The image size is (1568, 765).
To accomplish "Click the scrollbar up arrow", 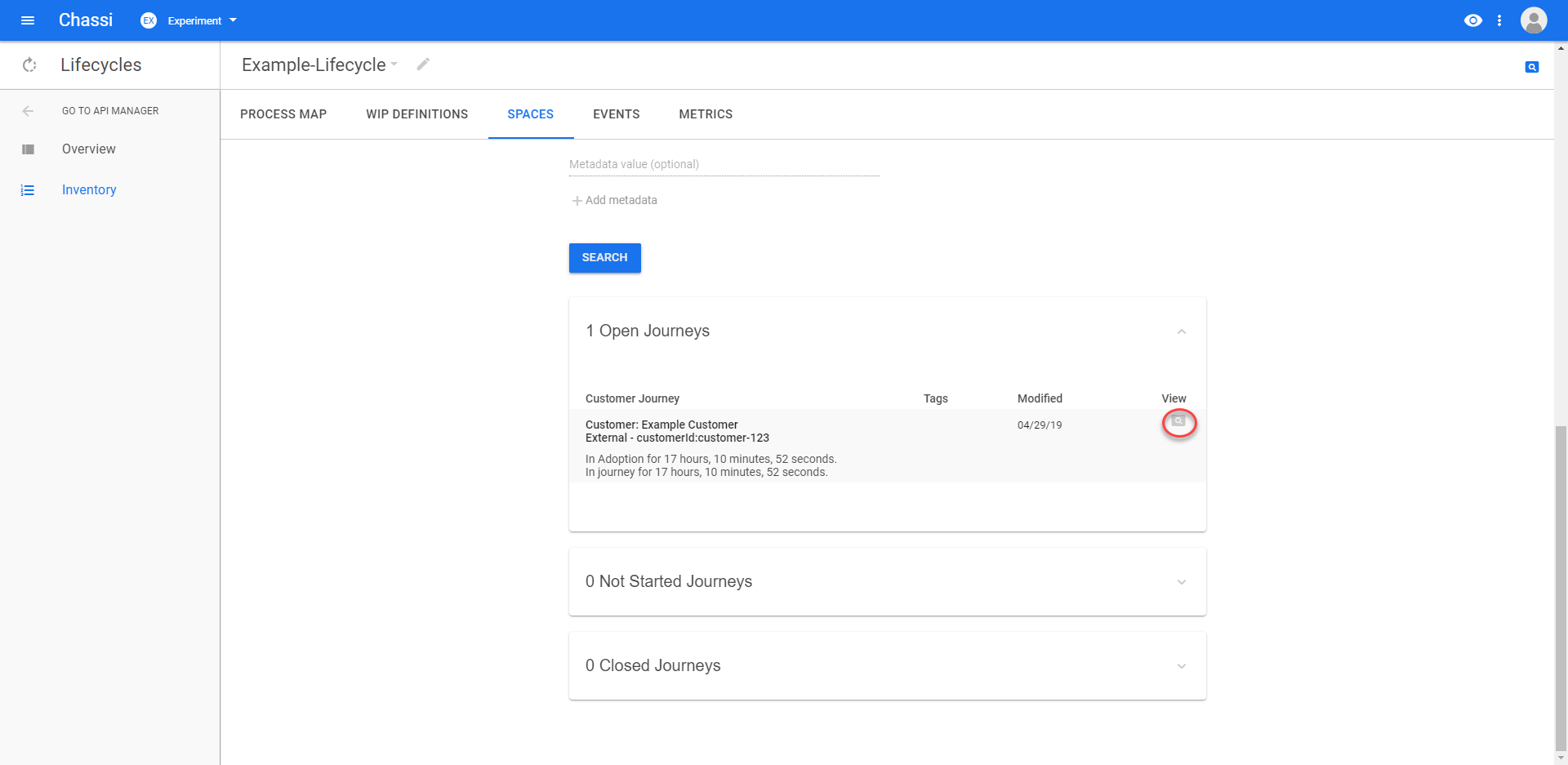I will pyautogui.click(x=1561, y=48).
